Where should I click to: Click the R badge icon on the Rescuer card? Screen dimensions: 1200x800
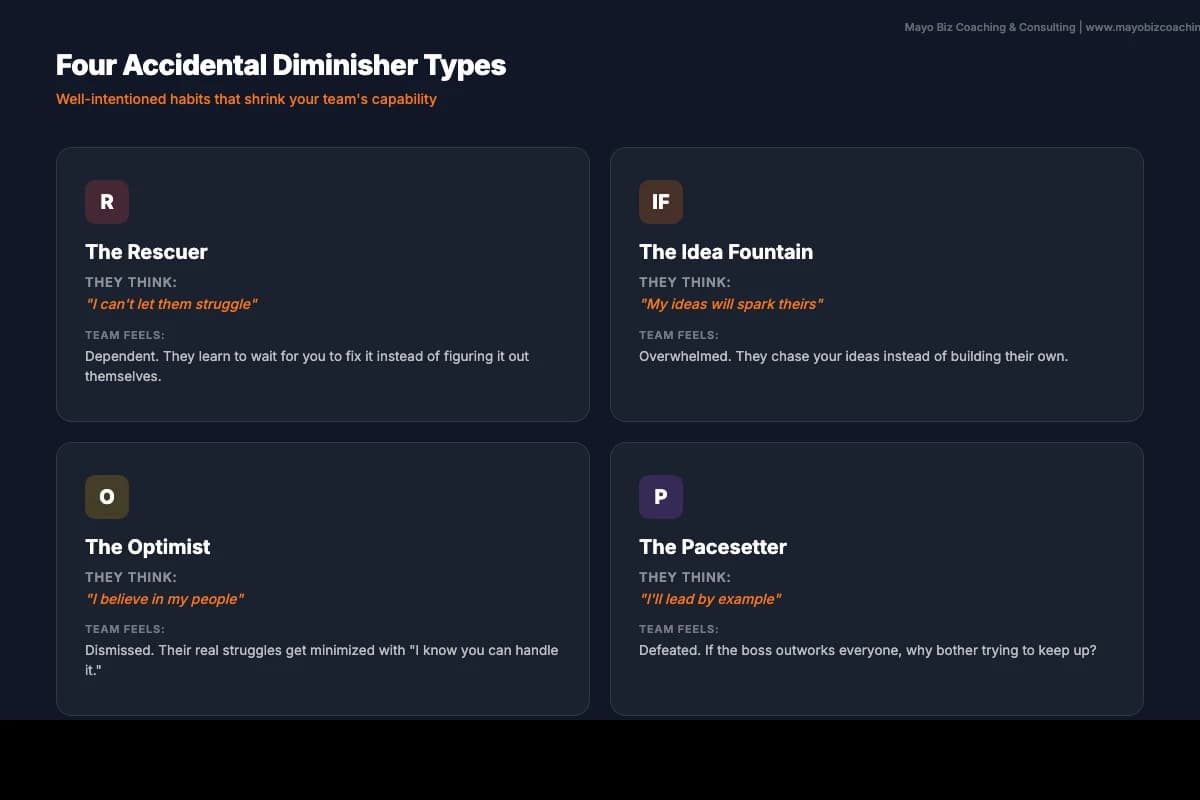pyautogui.click(x=107, y=202)
